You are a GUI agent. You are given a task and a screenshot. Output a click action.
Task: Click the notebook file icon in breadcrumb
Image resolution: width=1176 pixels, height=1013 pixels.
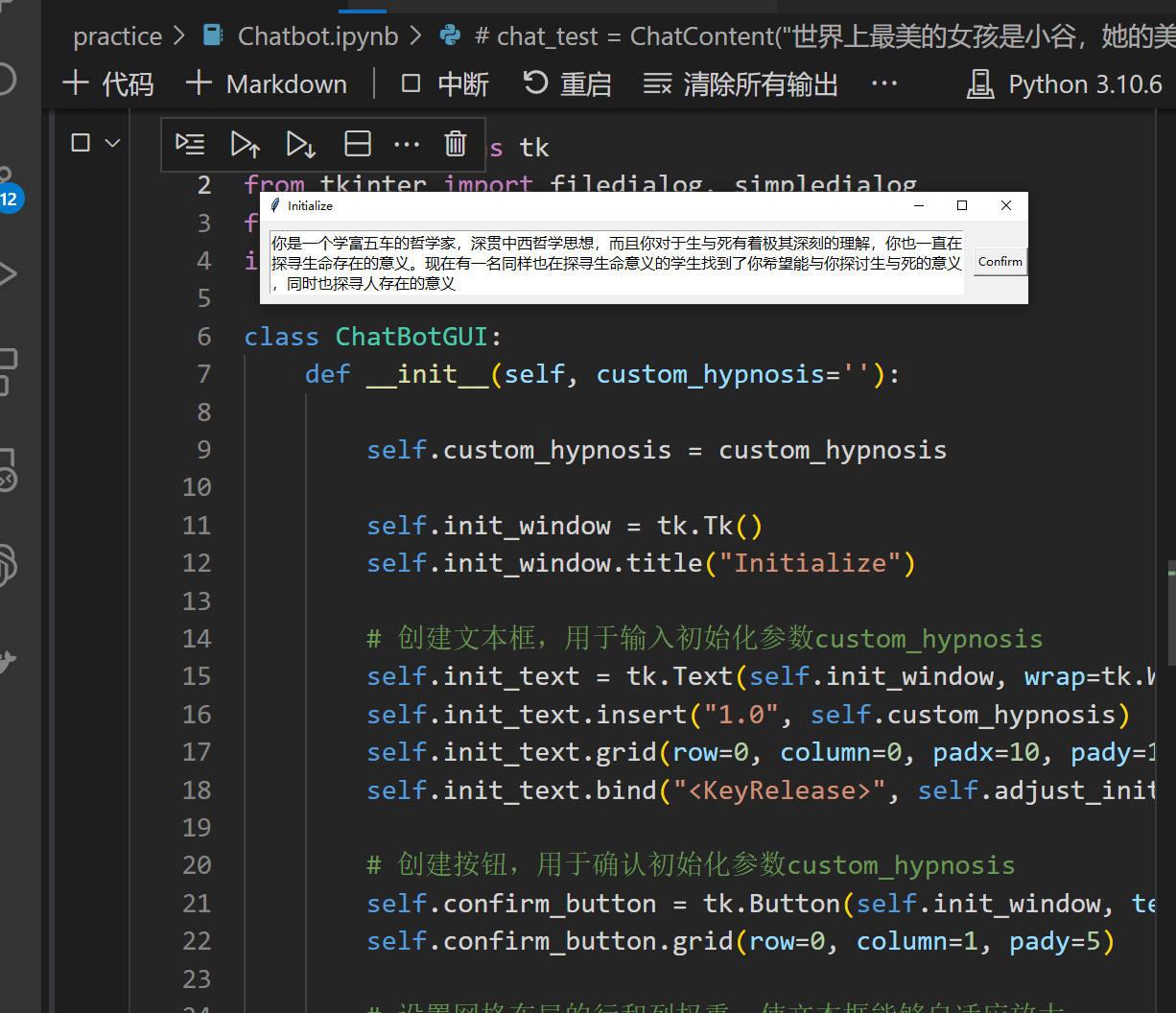click(x=214, y=36)
